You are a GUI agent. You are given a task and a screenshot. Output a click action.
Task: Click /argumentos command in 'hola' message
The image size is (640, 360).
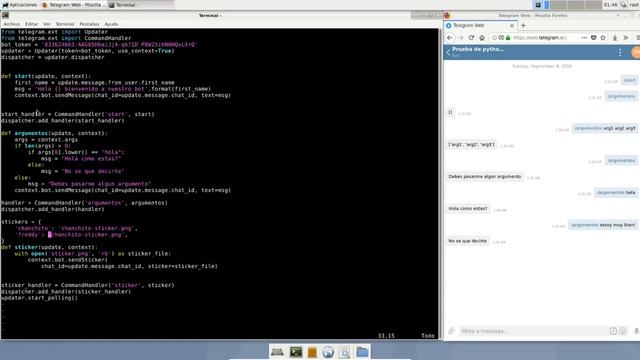pyautogui.click(x=611, y=192)
